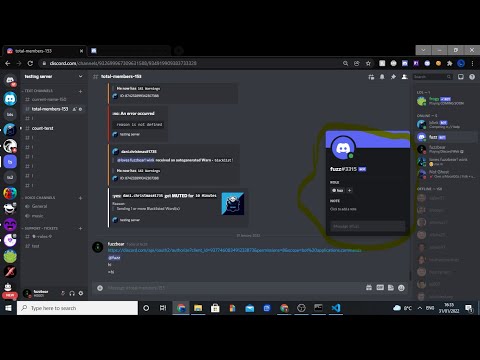Open the troll face server icon
480x360 pixels.
point(10,209)
